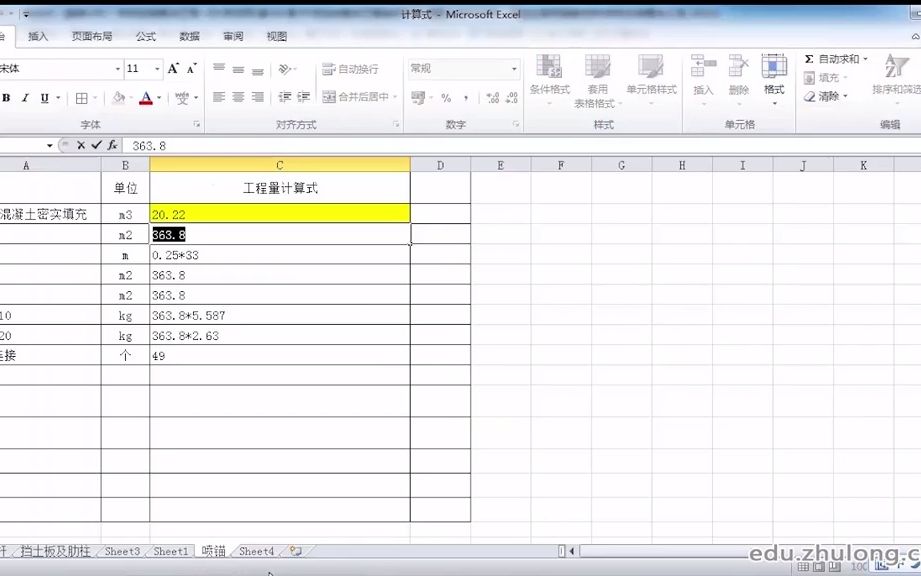Switch to the 公式 ribbon tab
The image size is (921, 576).
(x=146, y=36)
